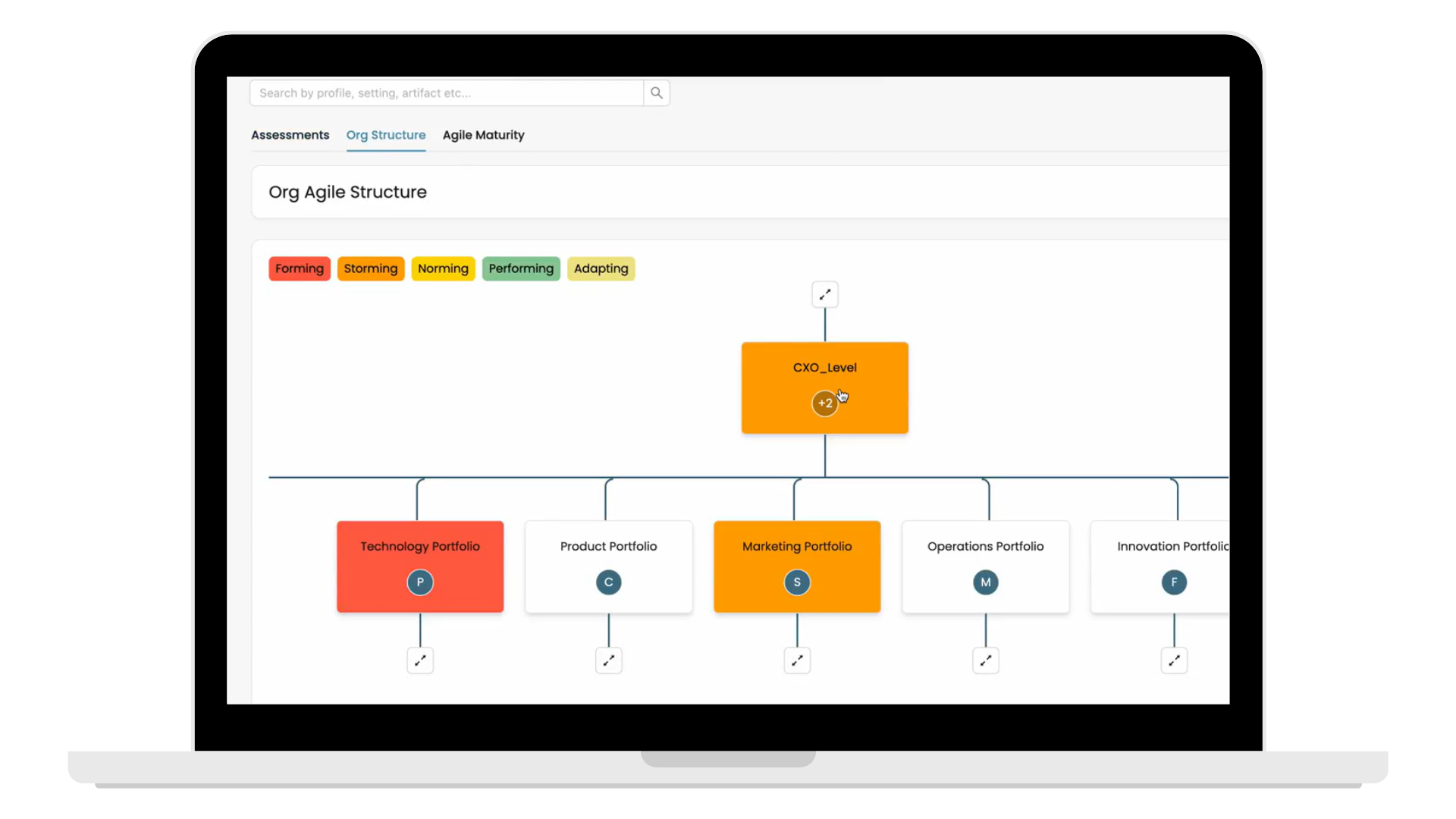Click the M avatar in Operations Portfolio
Viewport: 1456px width, 819px height.
click(x=985, y=582)
